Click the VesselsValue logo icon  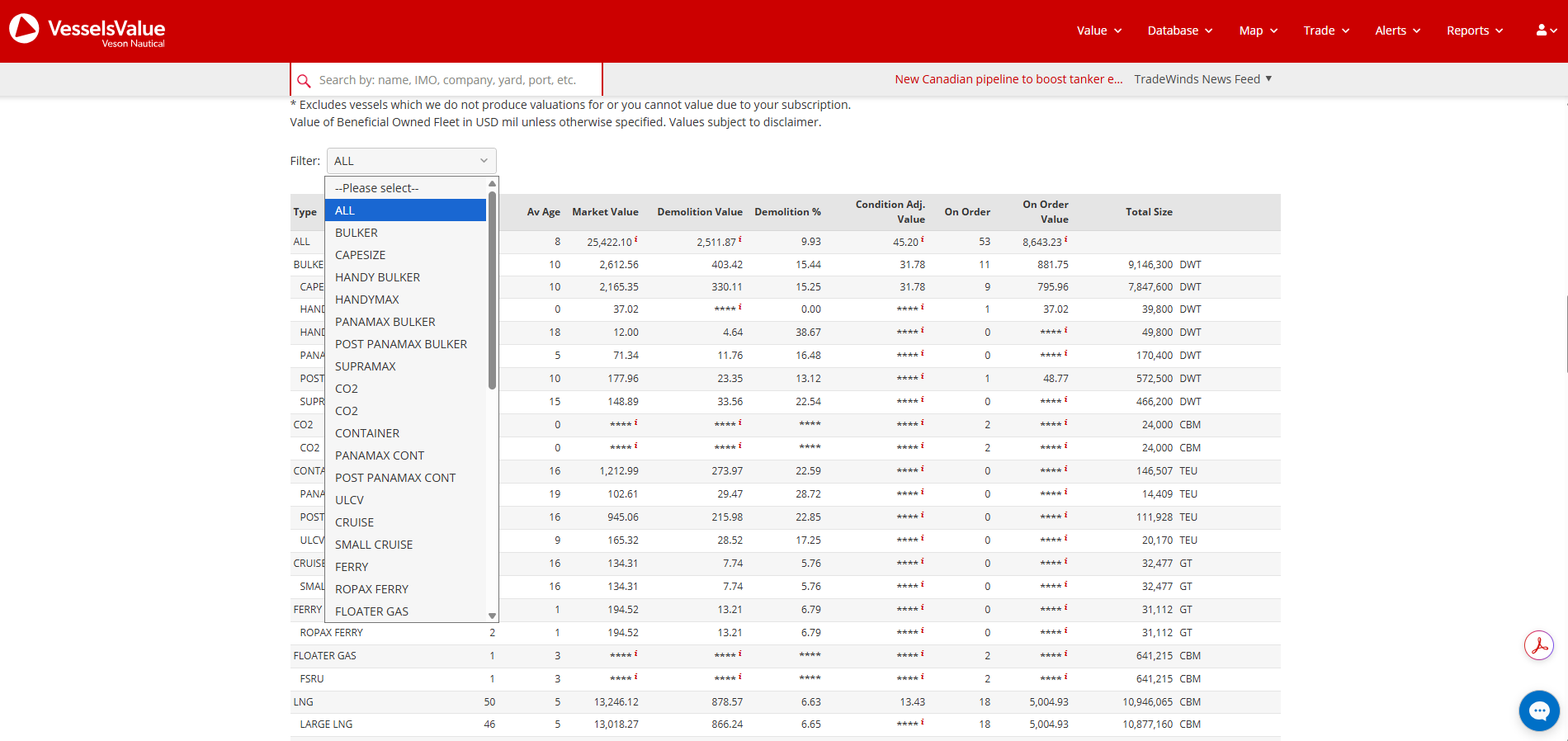[24, 29]
